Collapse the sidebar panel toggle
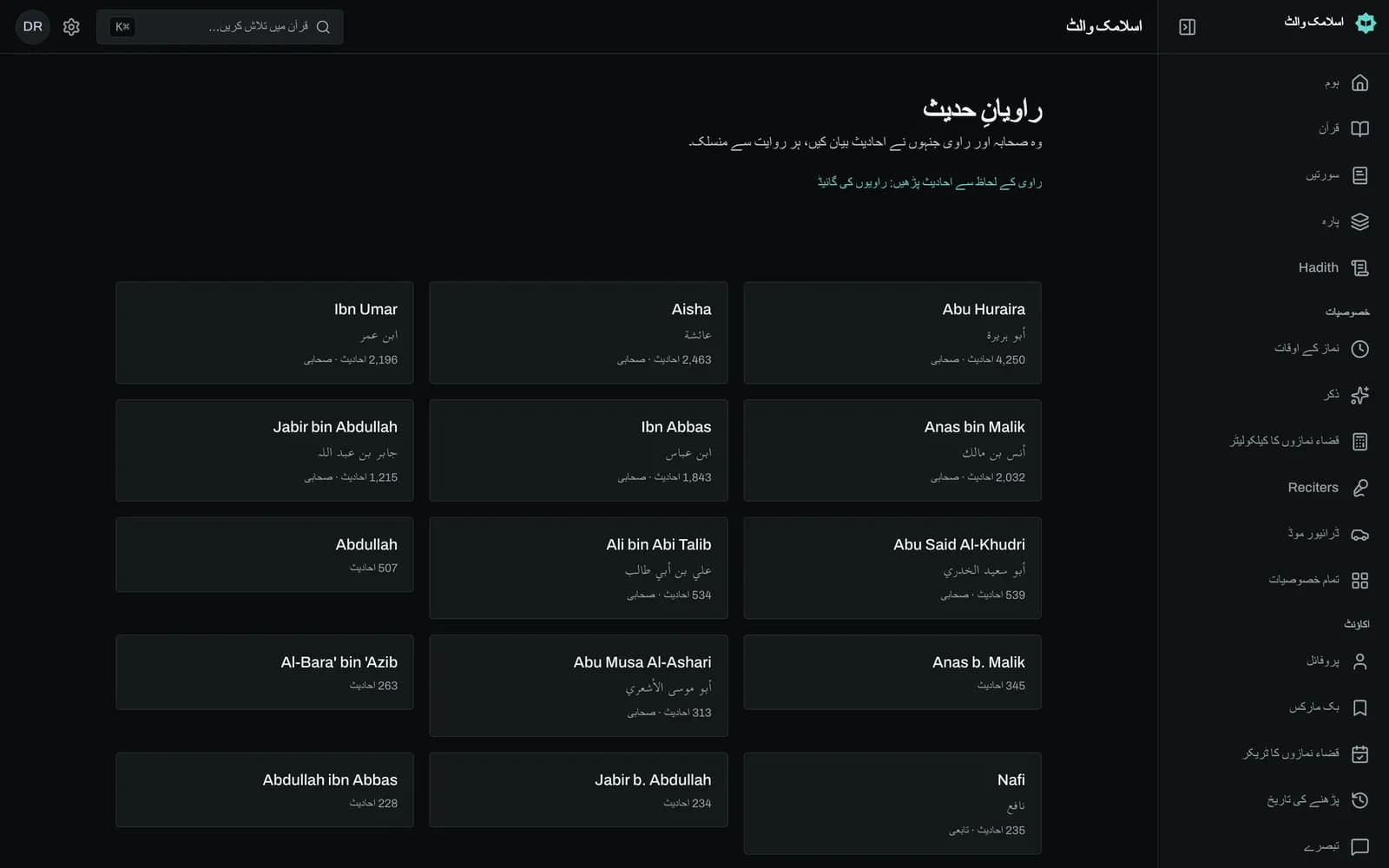This screenshot has height=868, width=1389. [x=1187, y=27]
